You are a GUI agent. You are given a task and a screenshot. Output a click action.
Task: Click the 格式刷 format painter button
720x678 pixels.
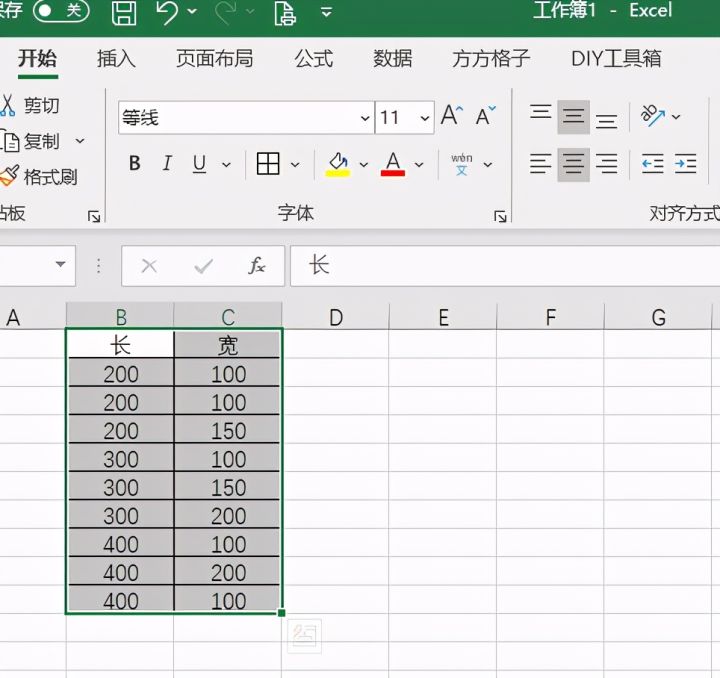[39, 177]
